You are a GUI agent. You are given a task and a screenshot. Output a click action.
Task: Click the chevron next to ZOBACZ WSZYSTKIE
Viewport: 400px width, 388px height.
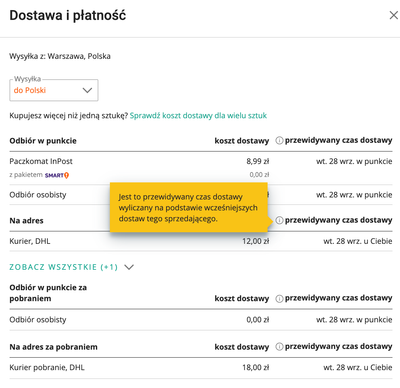pos(129,267)
